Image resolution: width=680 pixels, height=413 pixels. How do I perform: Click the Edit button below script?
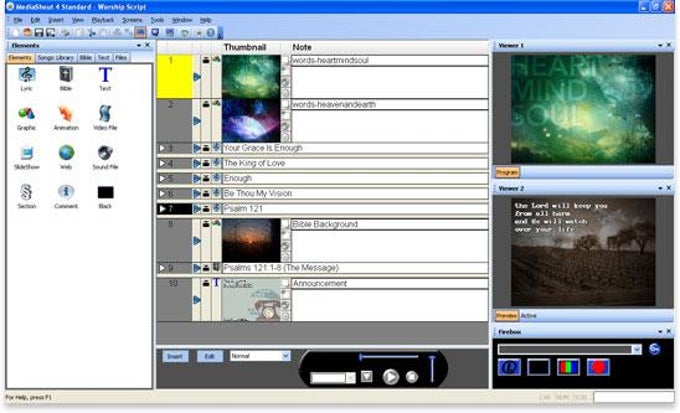click(210, 355)
